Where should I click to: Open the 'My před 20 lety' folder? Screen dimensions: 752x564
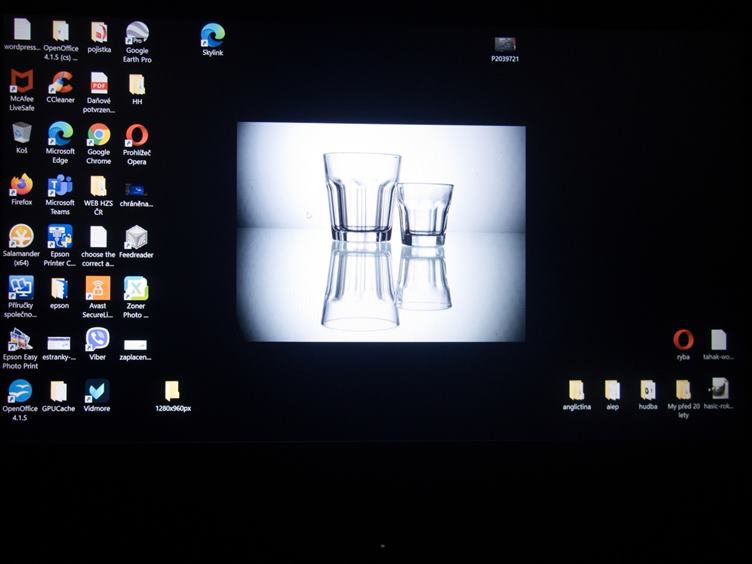(683, 390)
